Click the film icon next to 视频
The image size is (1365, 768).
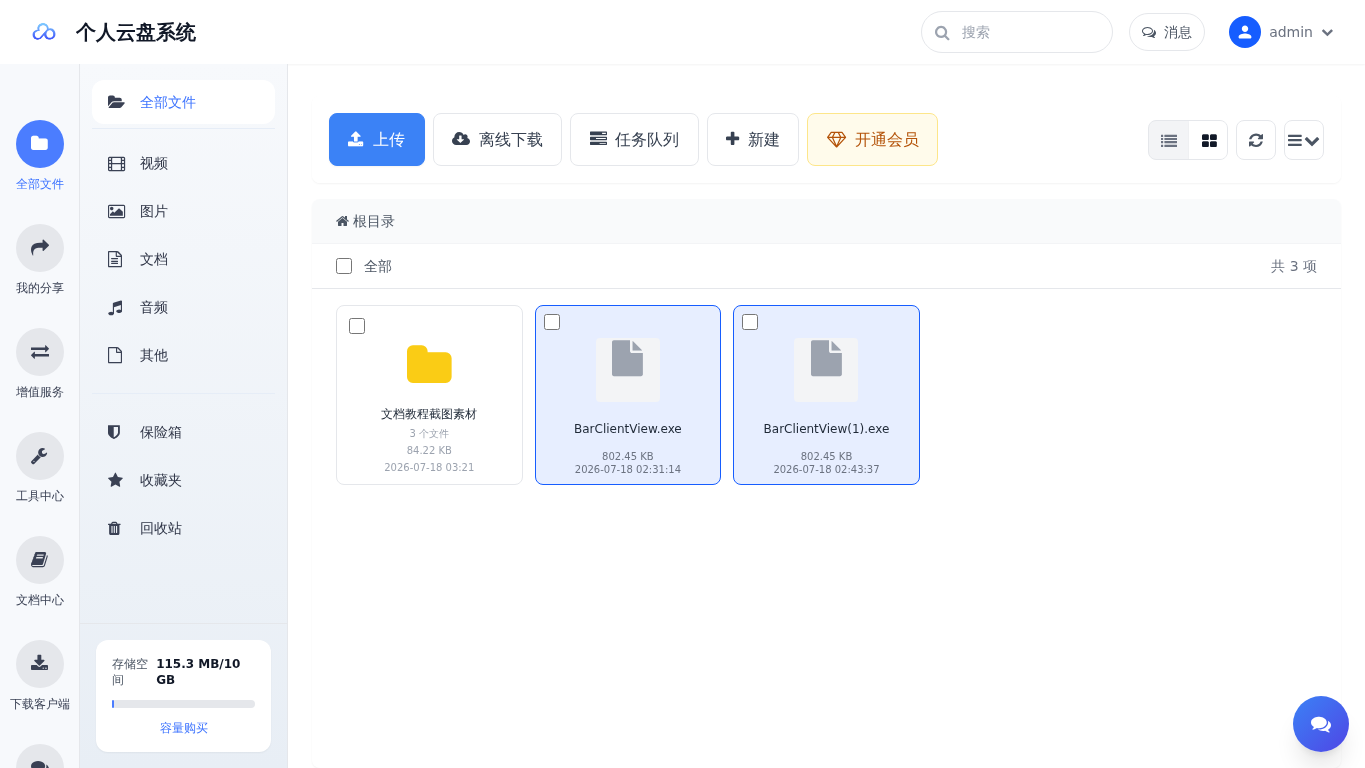click(116, 164)
